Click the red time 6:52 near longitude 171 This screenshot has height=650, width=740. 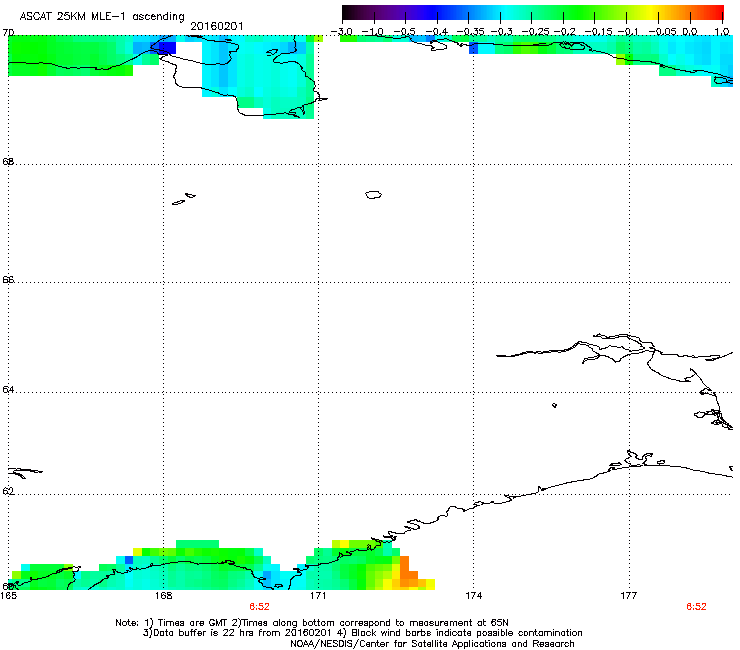259,607
